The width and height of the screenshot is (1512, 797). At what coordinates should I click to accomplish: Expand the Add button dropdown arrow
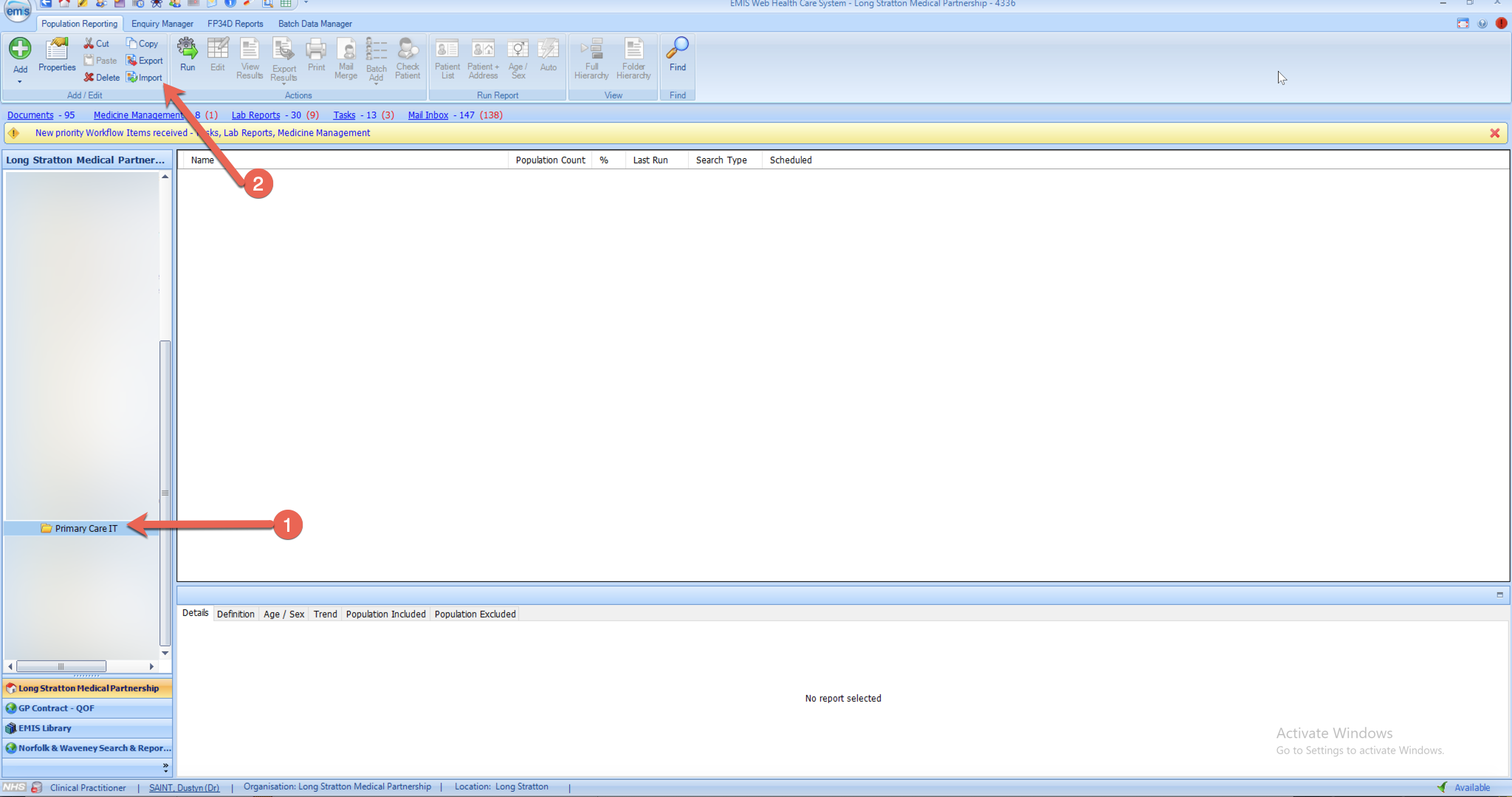[x=20, y=82]
